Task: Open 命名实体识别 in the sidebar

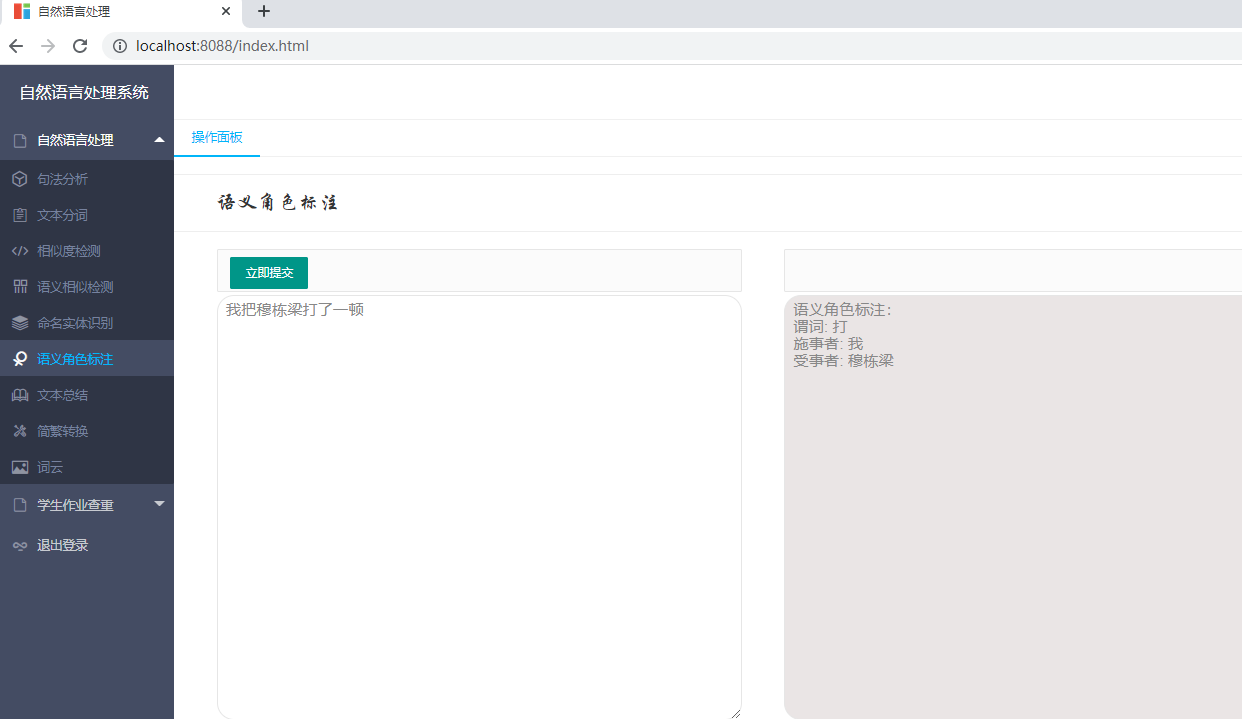Action: [x=87, y=323]
